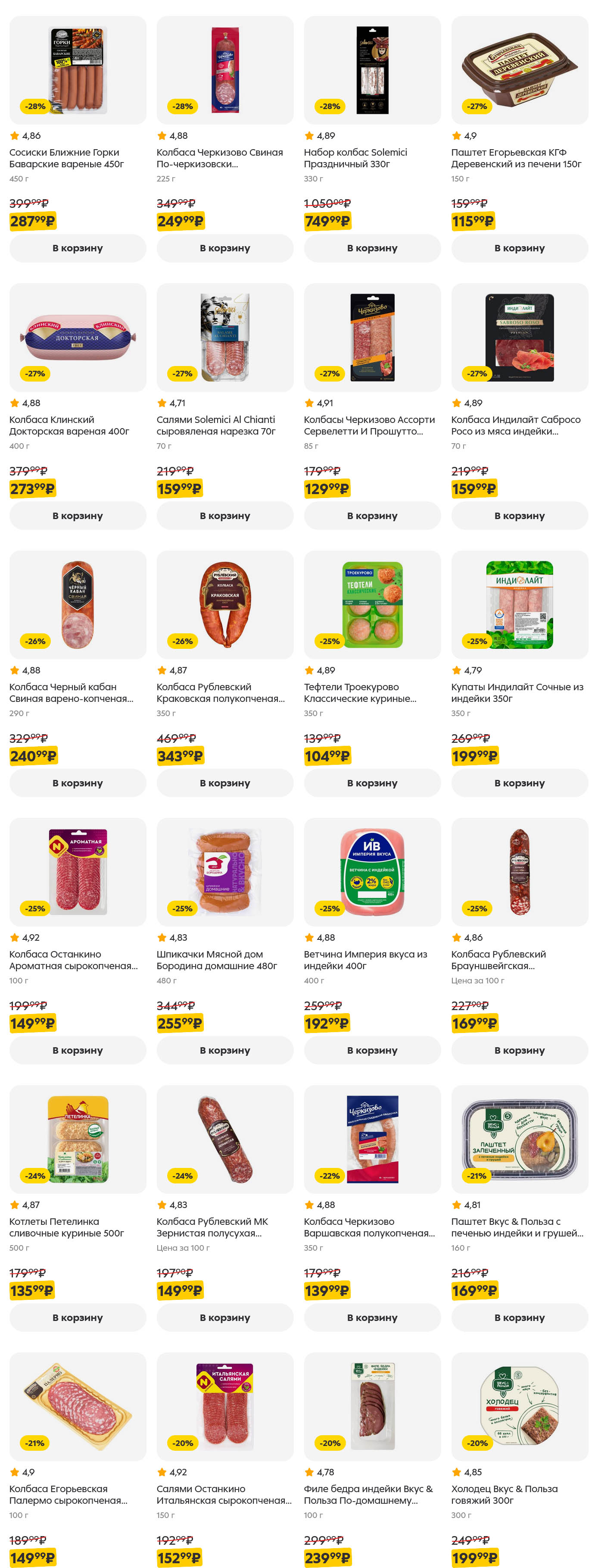Add Паштет Егорьевская Деревенский to cart
Viewport: 601px width, 1568px height.
coord(520,248)
